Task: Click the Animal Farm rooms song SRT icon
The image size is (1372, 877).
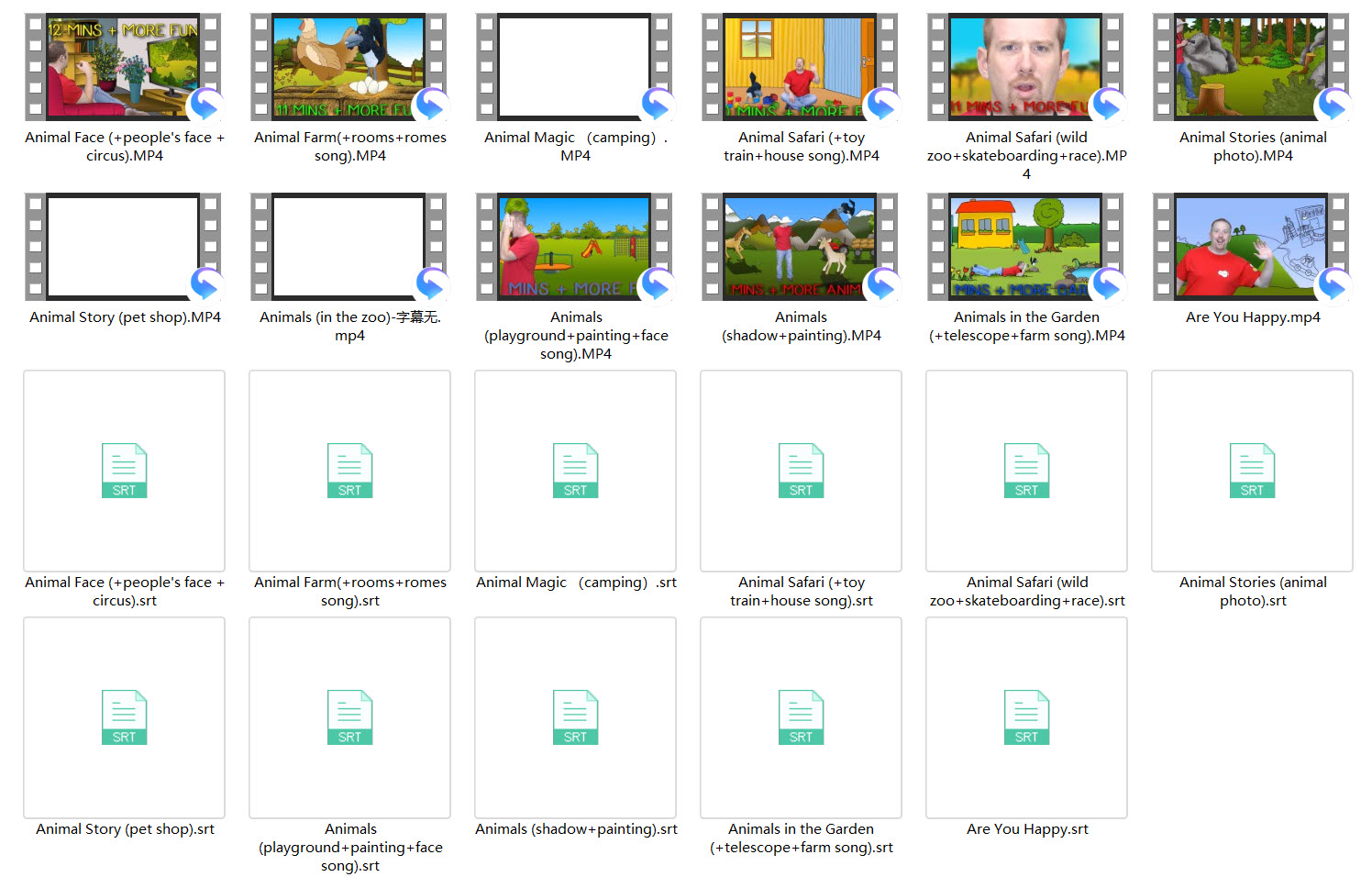Action: click(x=349, y=471)
